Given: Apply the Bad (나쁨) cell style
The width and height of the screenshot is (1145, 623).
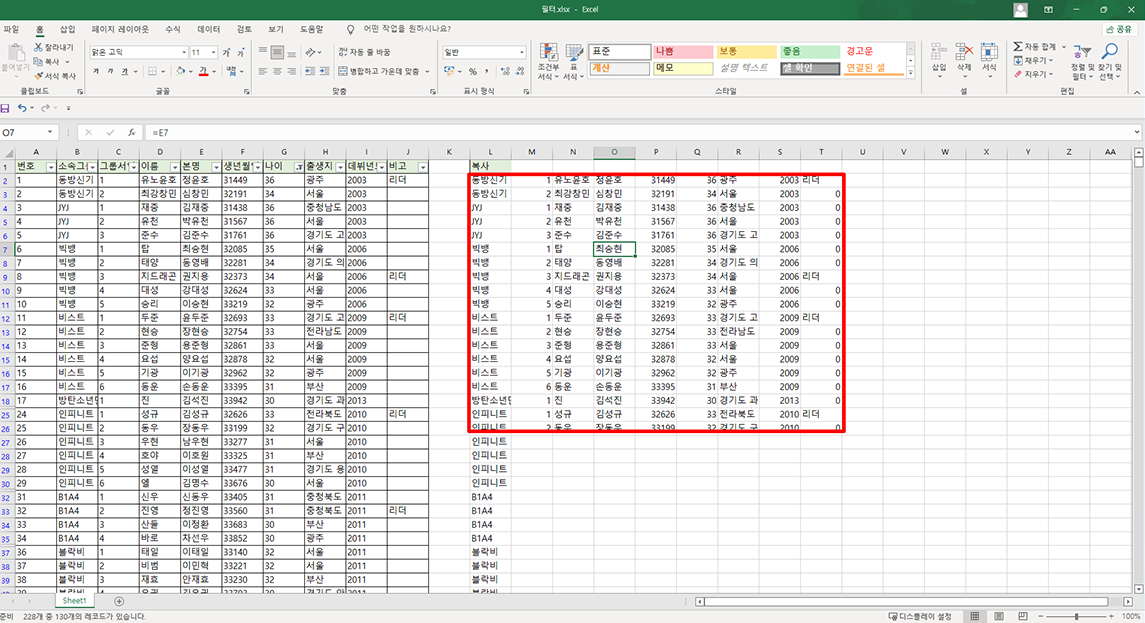Looking at the screenshot, I should pyautogui.click(x=682, y=52).
